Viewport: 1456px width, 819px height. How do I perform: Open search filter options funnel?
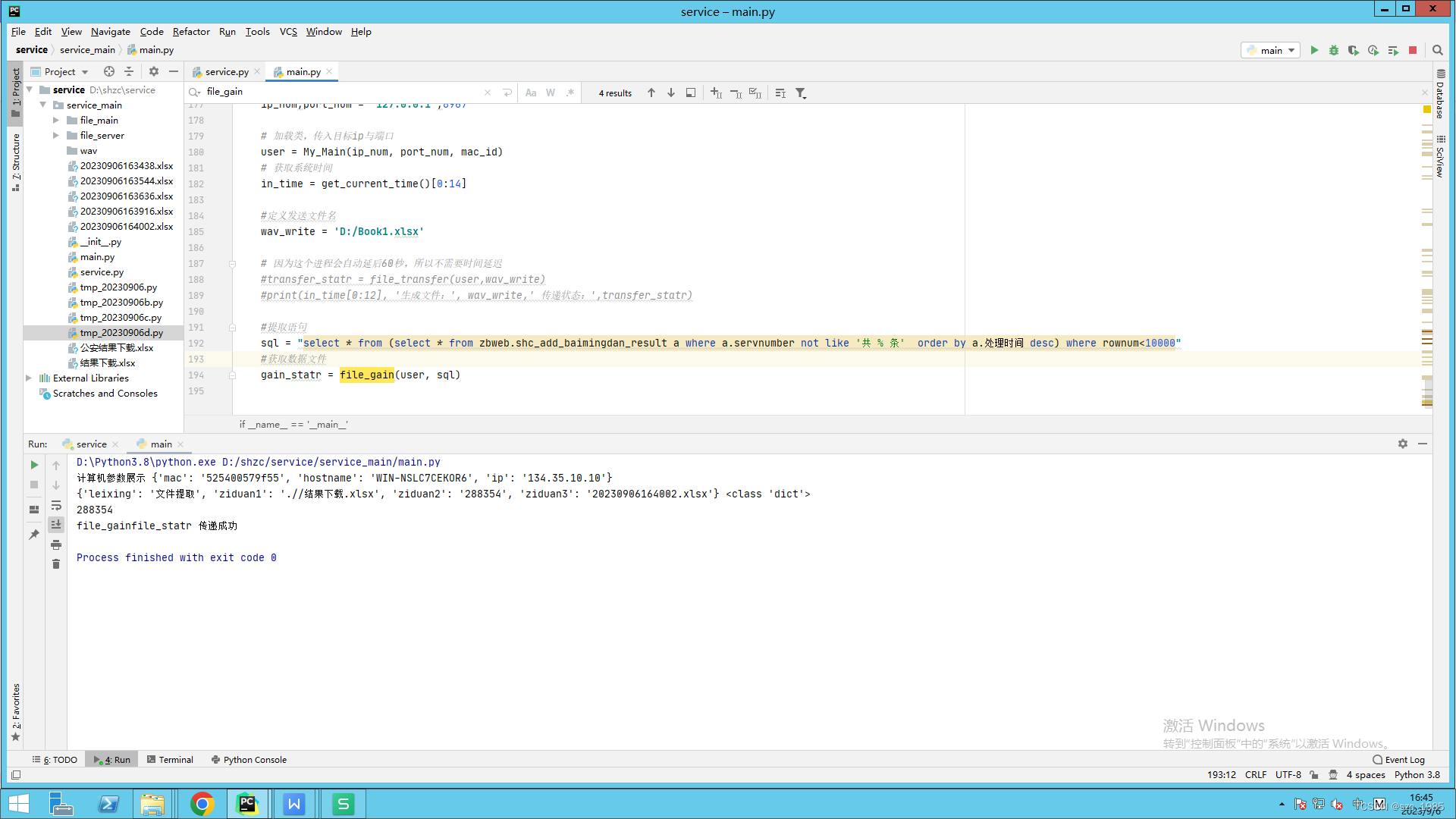pyautogui.click(x=801, y=93)
